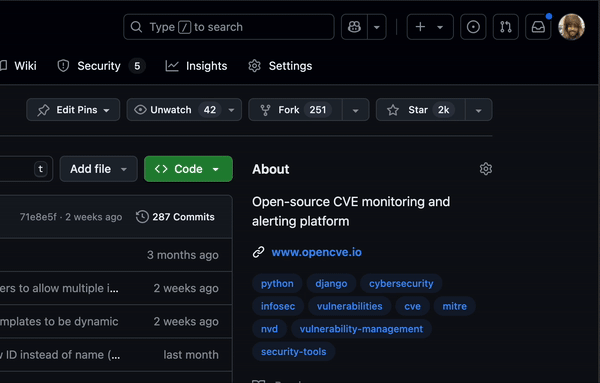Click the Fork button
The image size is (600, 383).
[295, 110]
